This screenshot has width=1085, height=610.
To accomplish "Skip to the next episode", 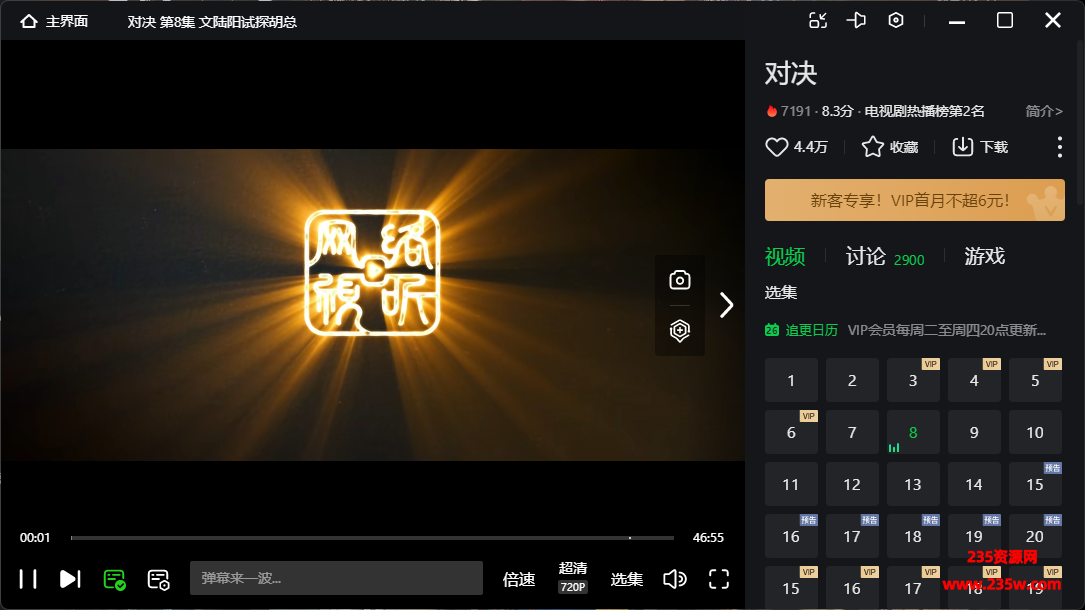I will [69, 579].
